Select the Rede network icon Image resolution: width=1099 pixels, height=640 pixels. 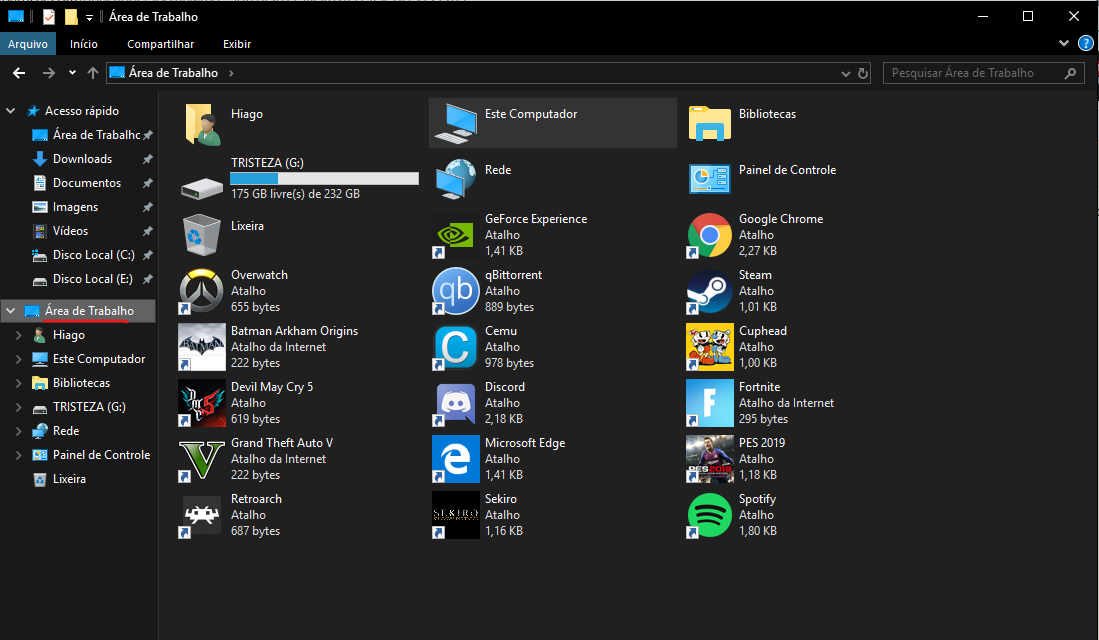coord(456,179)
